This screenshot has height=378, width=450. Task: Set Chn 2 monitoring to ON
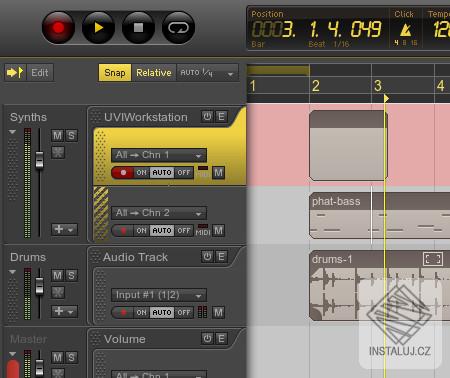point(141,231)
